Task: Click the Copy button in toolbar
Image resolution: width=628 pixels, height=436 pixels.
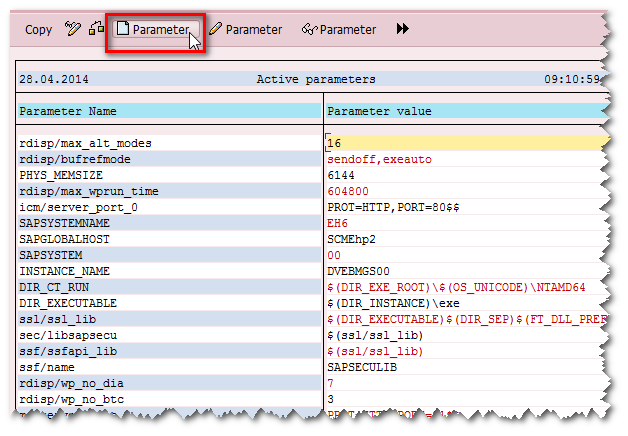Action: pos(38,30)
